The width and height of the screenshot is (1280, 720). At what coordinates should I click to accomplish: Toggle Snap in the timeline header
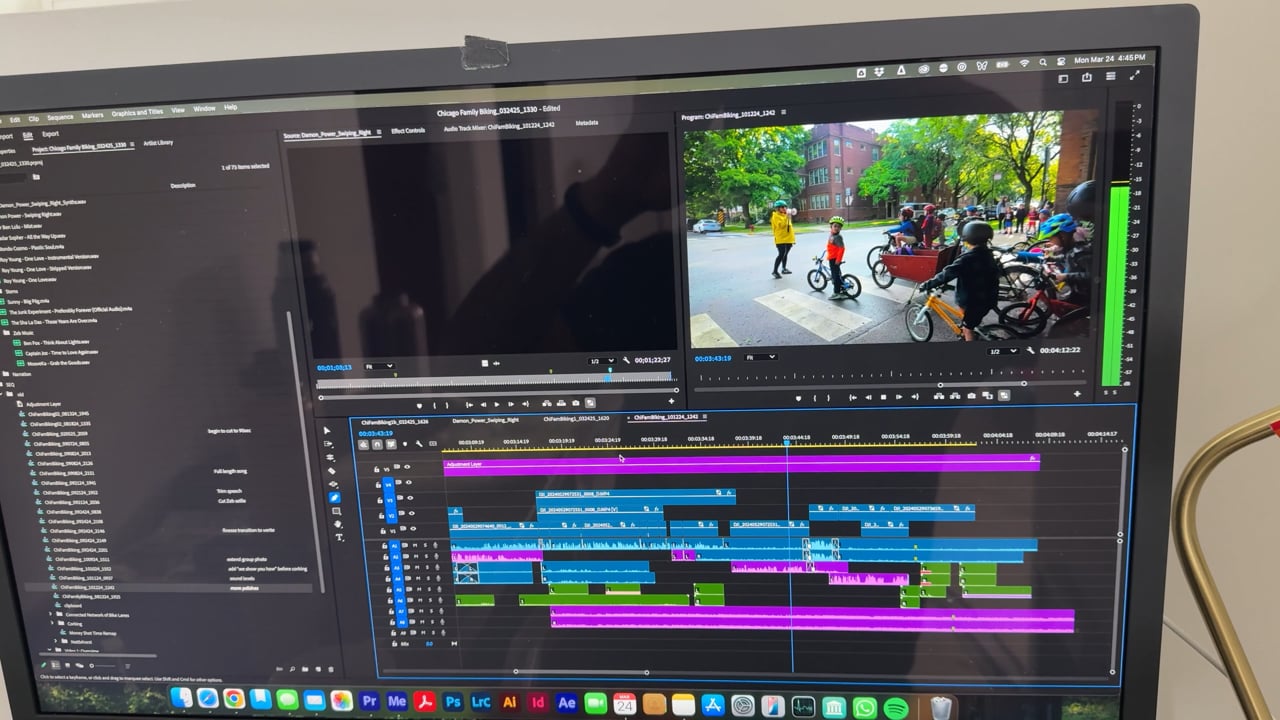coord(377,444)
